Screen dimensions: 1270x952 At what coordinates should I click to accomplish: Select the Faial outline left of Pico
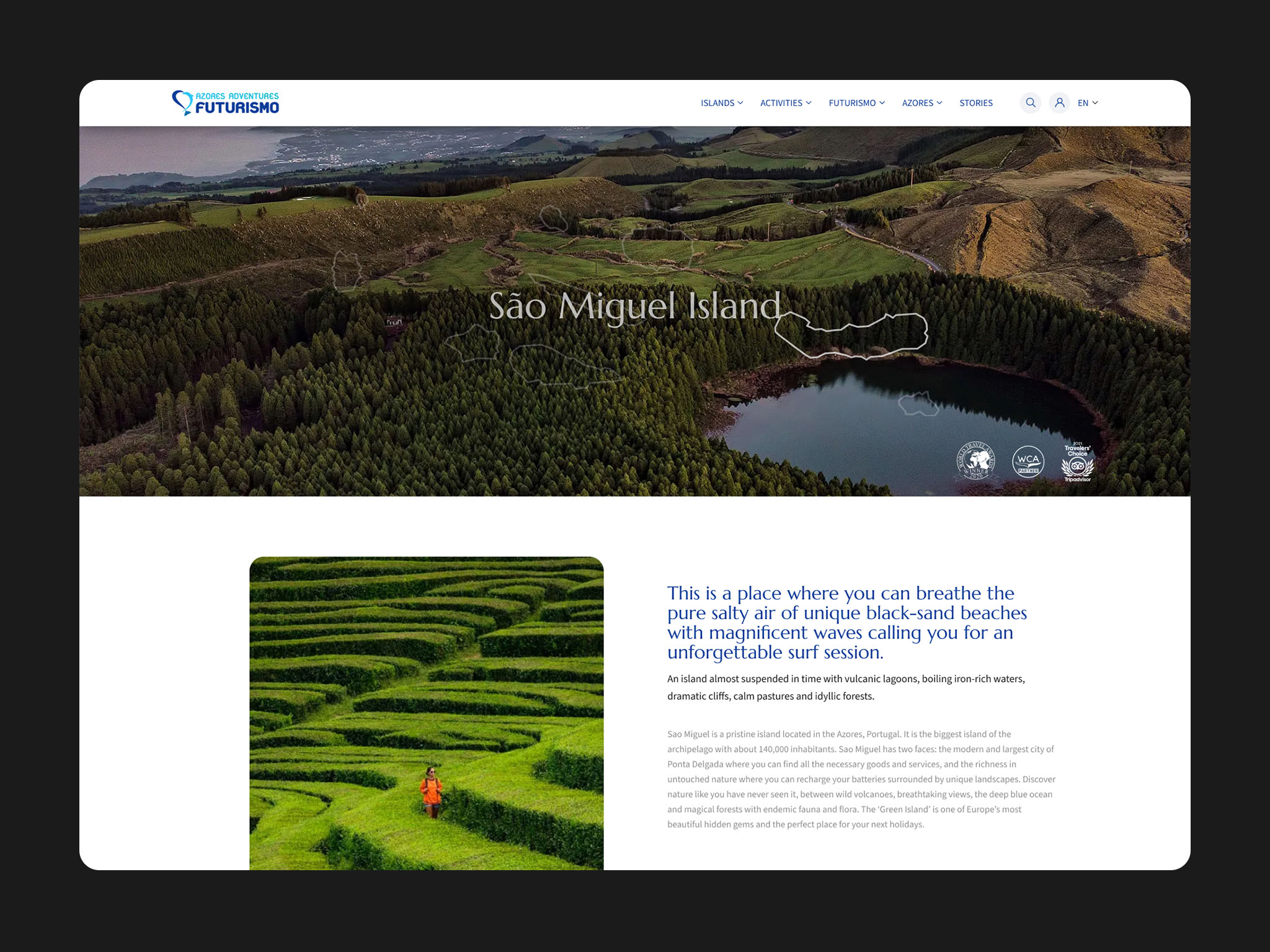(474, 343)
